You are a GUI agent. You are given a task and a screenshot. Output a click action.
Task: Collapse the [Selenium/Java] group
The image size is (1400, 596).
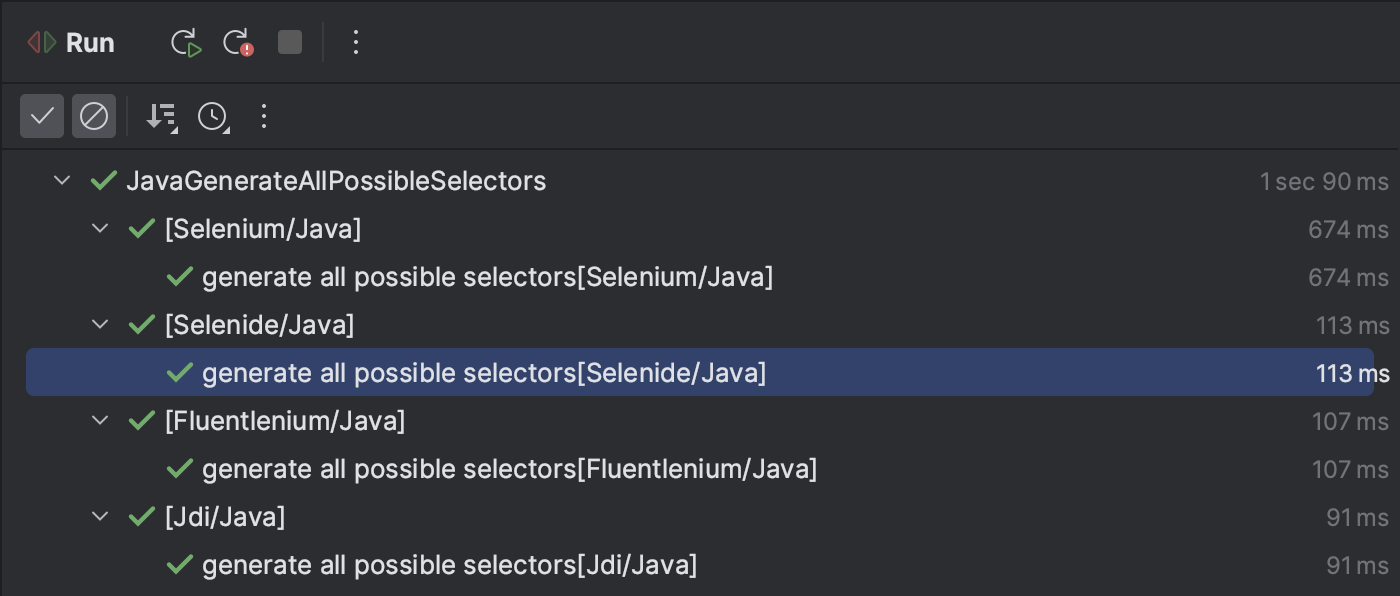[x=100, y=229]
